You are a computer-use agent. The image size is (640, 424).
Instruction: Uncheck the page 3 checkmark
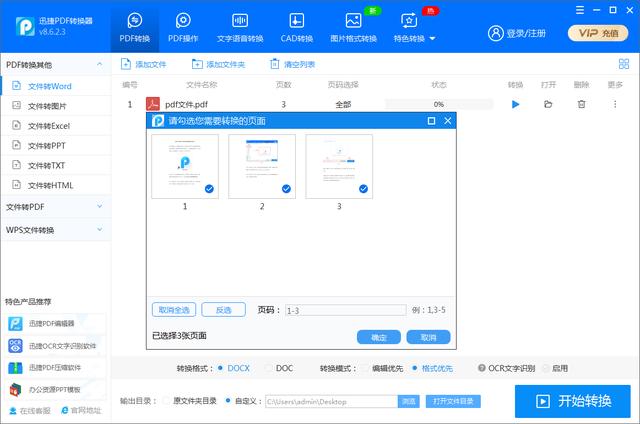363,189
